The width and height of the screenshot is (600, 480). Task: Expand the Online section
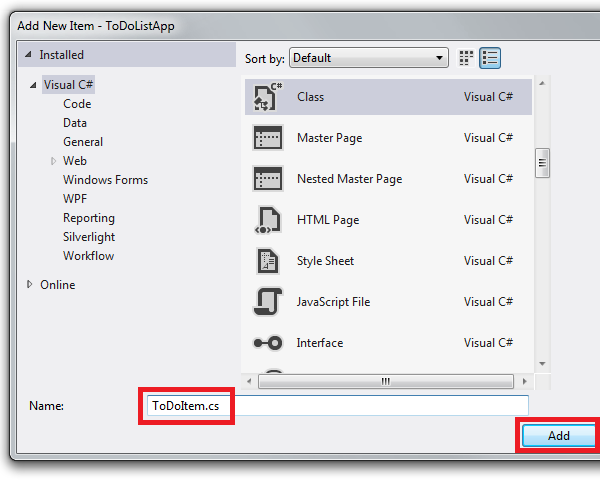[29, 284]
